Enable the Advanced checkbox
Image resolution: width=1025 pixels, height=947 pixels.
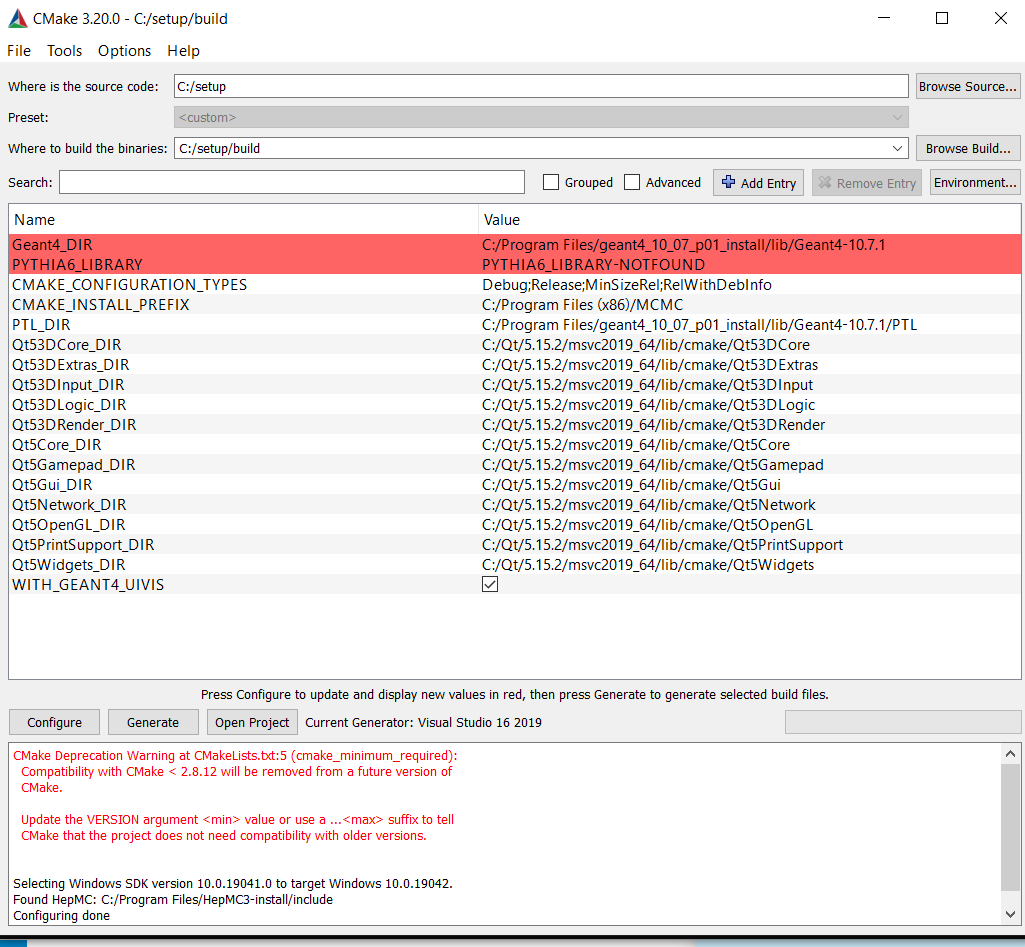(x=632, y=183)
